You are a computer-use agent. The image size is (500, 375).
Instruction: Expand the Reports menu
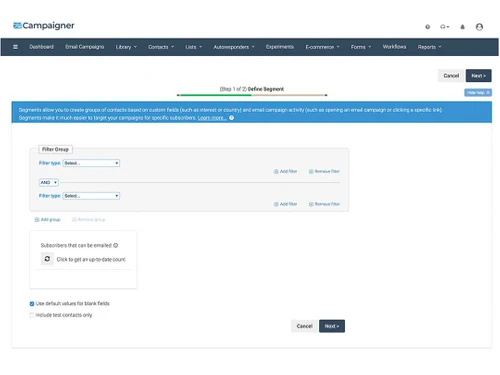[x=429, y=47]
